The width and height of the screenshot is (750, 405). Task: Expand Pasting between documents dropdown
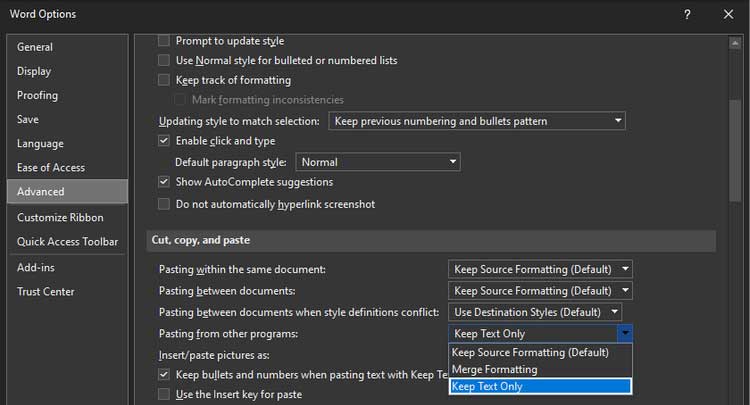[541, 291]
